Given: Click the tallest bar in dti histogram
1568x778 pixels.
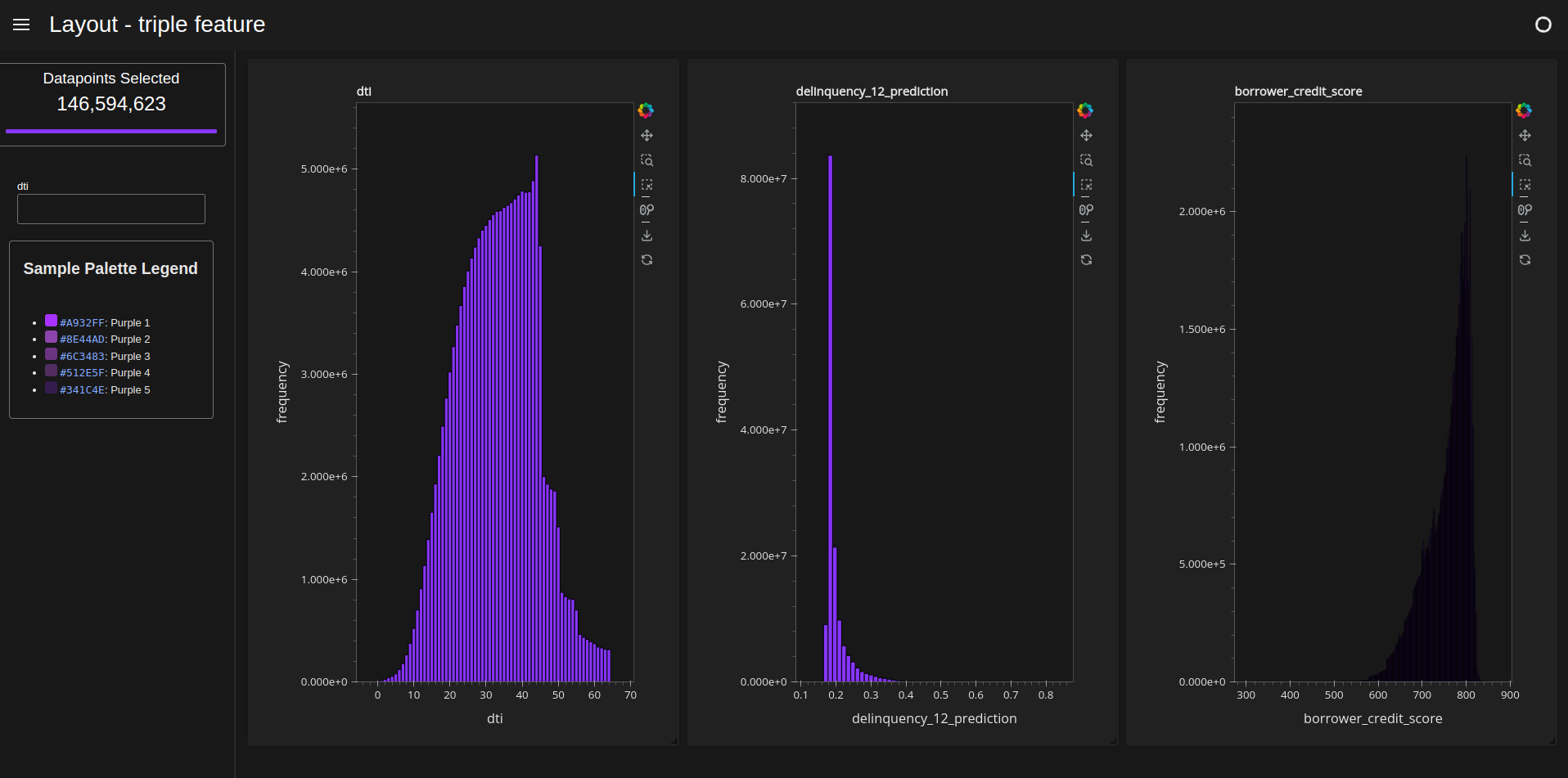Looking at the screenshot, I should (536, 419).
